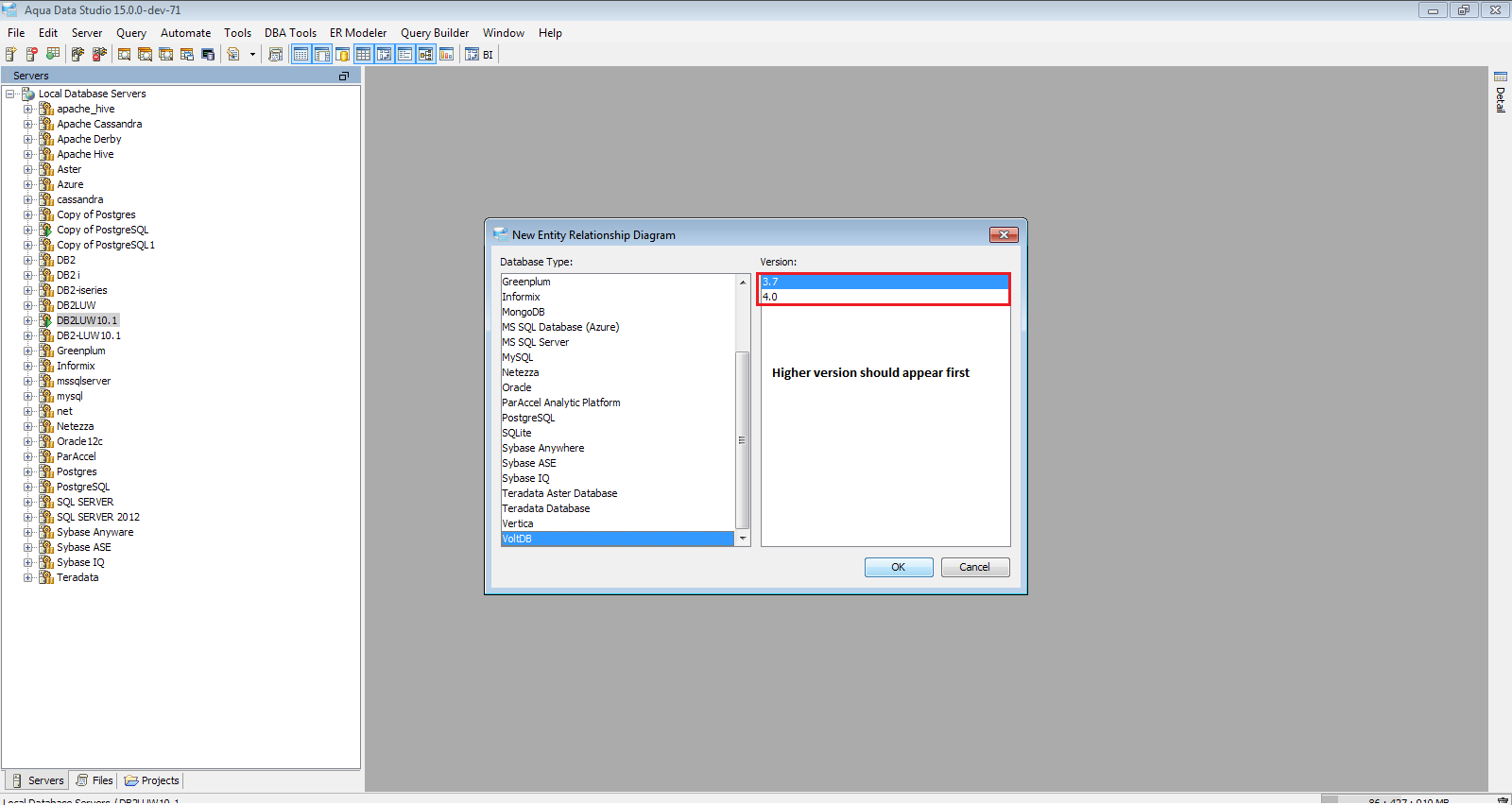
Task: Click the scroll-shaped script toolbar icon
Action: point(276,55)
